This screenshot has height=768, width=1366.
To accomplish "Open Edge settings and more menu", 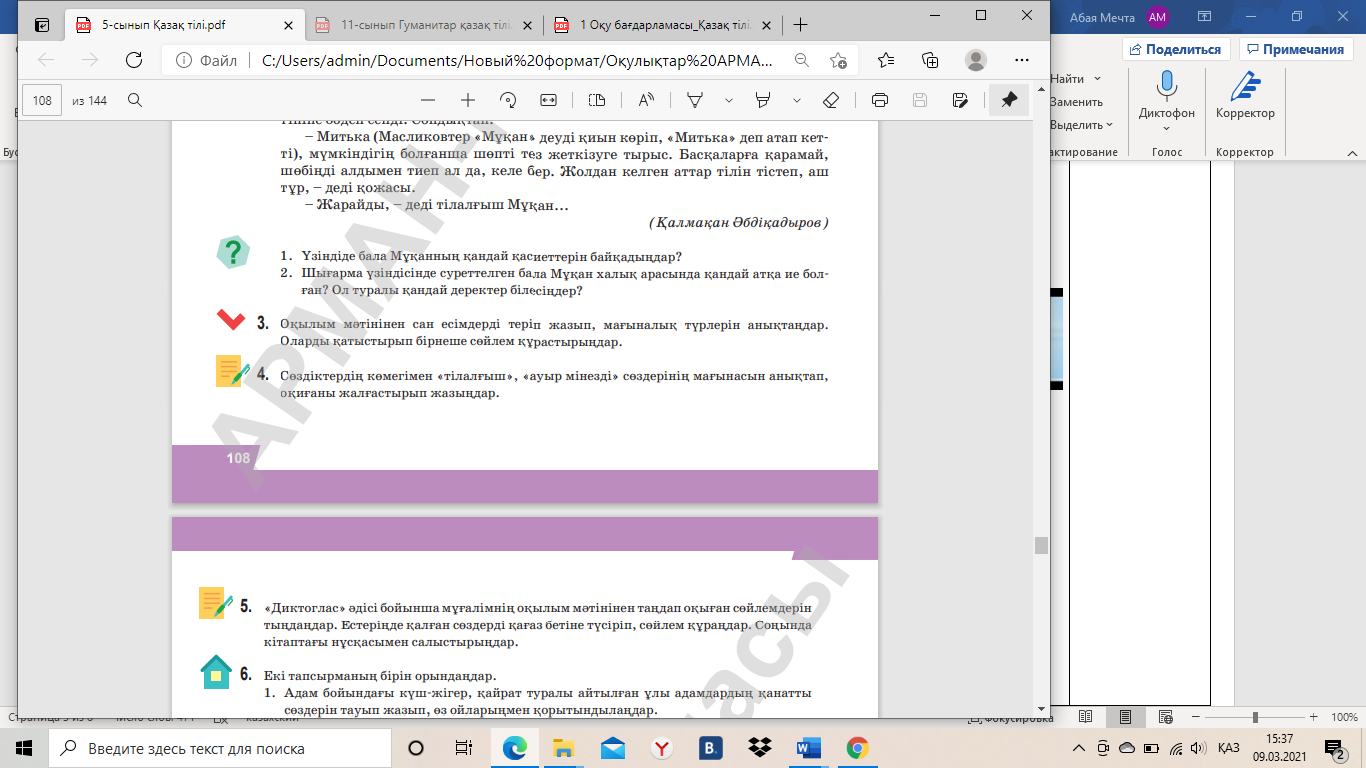I will point(1021,60).
